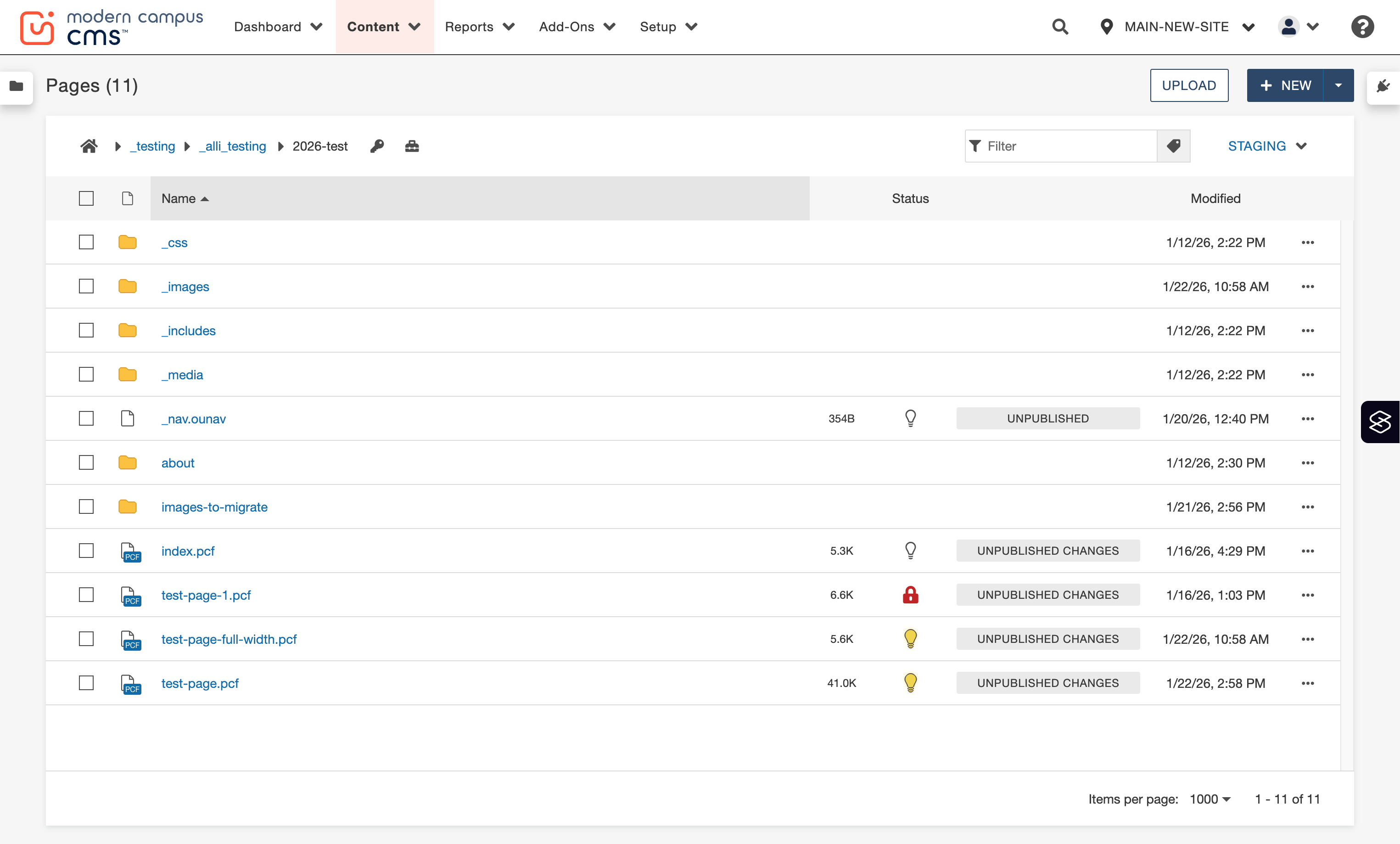Image resolution: width=1400 pixels, height=844 pixels.
Task: Click the search magnifier icon
Action: click(x=1060, y=27)
